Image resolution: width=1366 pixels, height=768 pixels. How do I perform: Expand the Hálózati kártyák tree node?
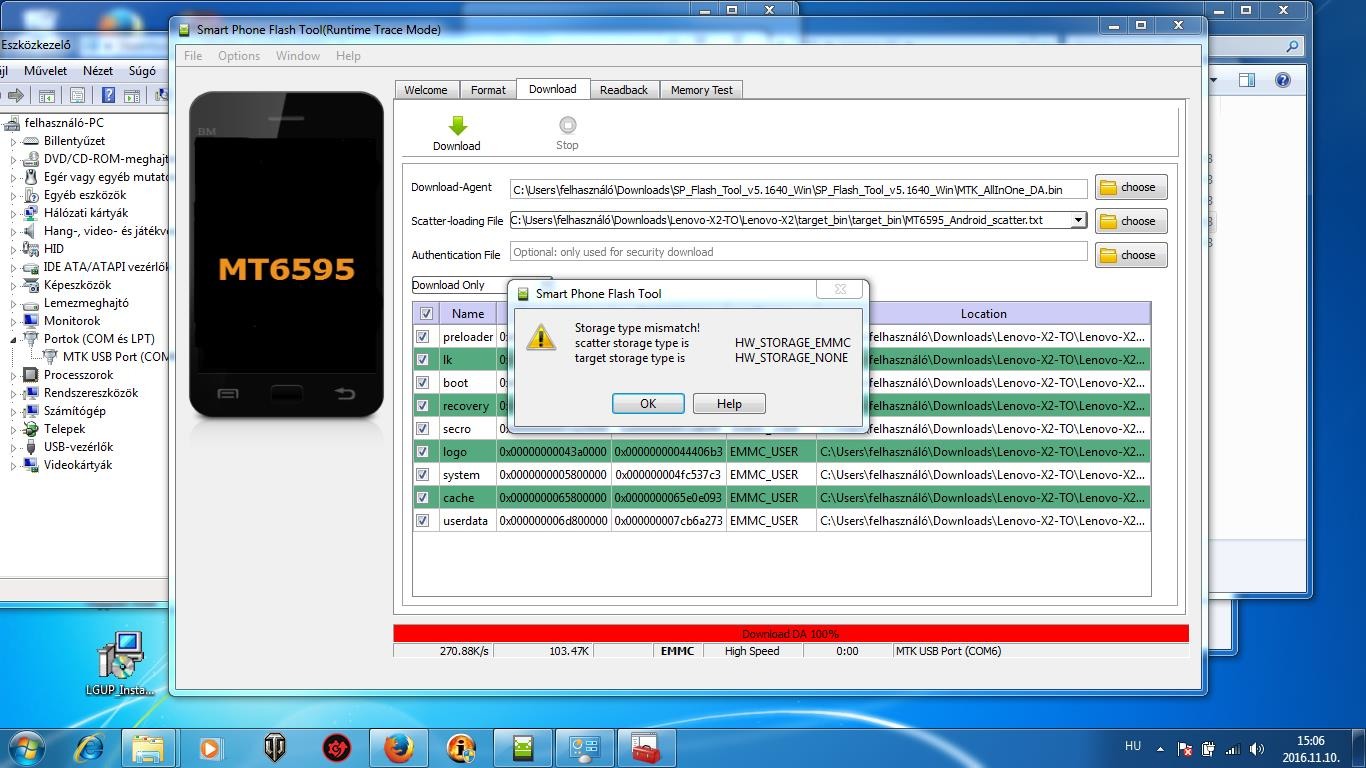13,213
